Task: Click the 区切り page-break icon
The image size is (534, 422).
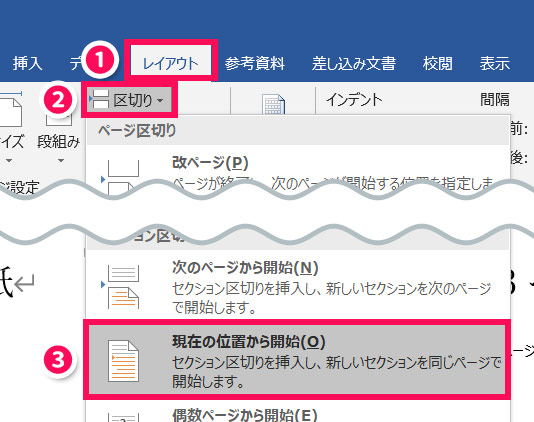Action: point(99,99)
